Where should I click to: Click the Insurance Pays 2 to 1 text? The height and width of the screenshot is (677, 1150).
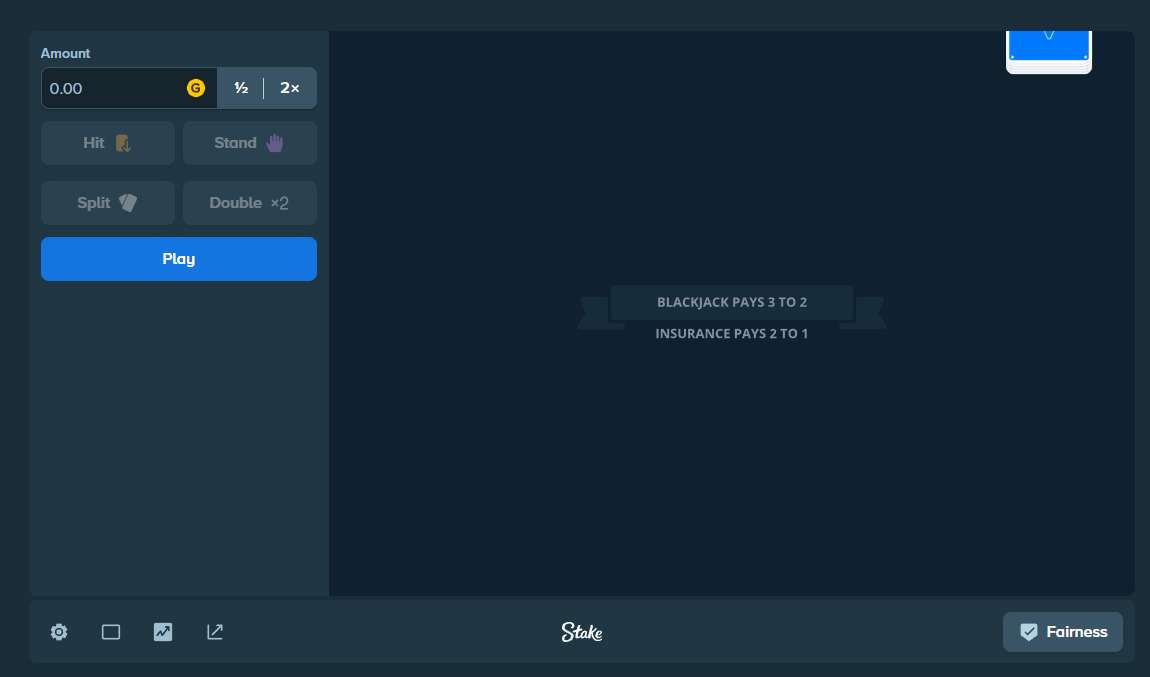click(732, 334)
